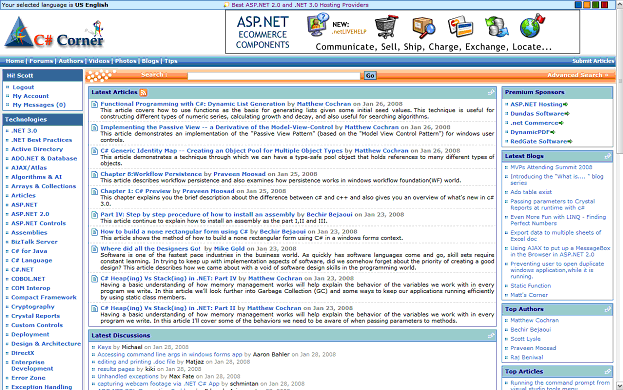
Task: Open article Chapter 1: C# Preview
Action: point(135,191)
